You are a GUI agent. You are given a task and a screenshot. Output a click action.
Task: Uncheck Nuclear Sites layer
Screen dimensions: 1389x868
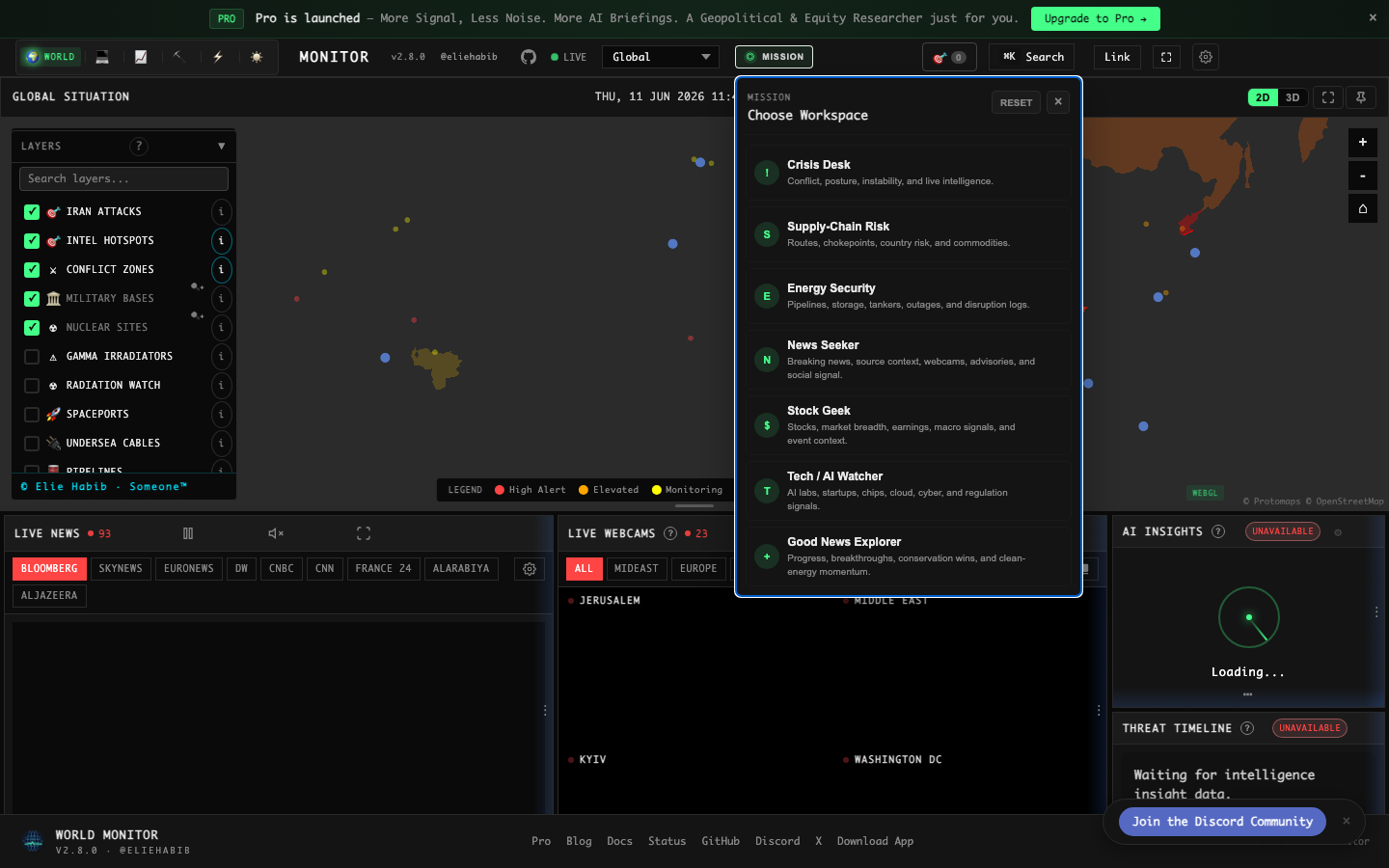(x=32, y=327)
